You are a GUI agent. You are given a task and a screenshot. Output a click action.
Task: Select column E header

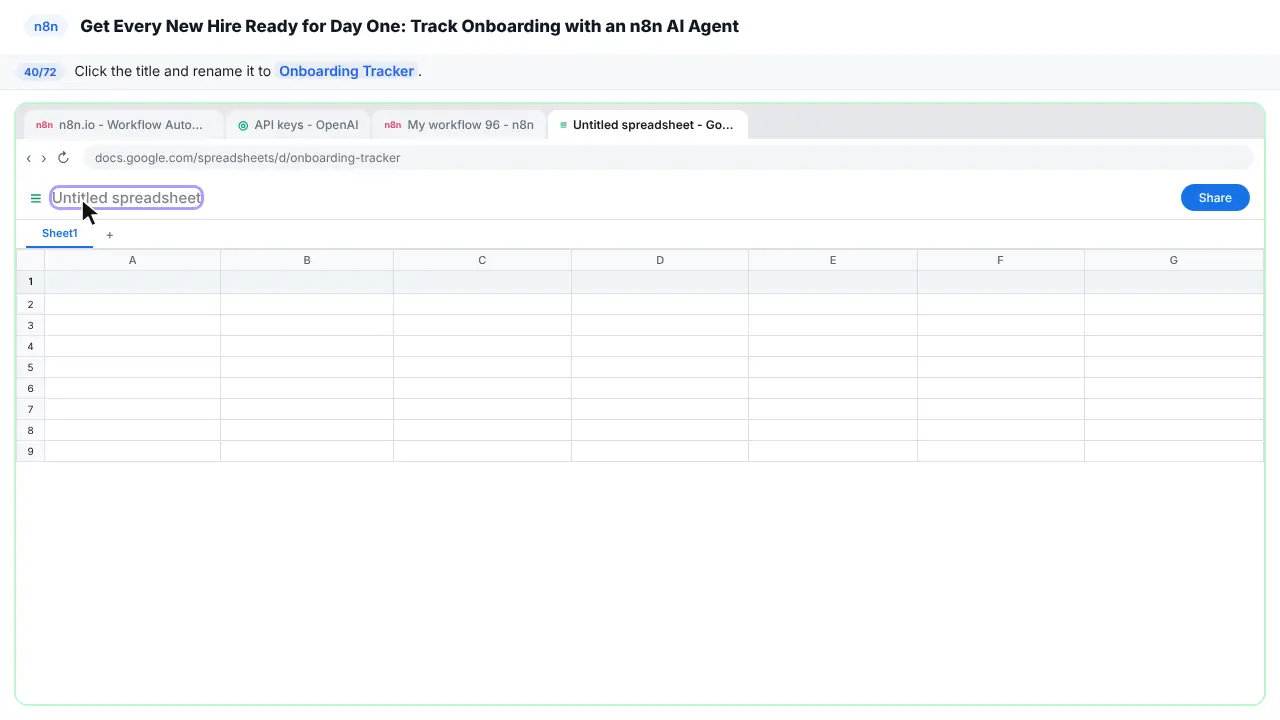[833, 260]
